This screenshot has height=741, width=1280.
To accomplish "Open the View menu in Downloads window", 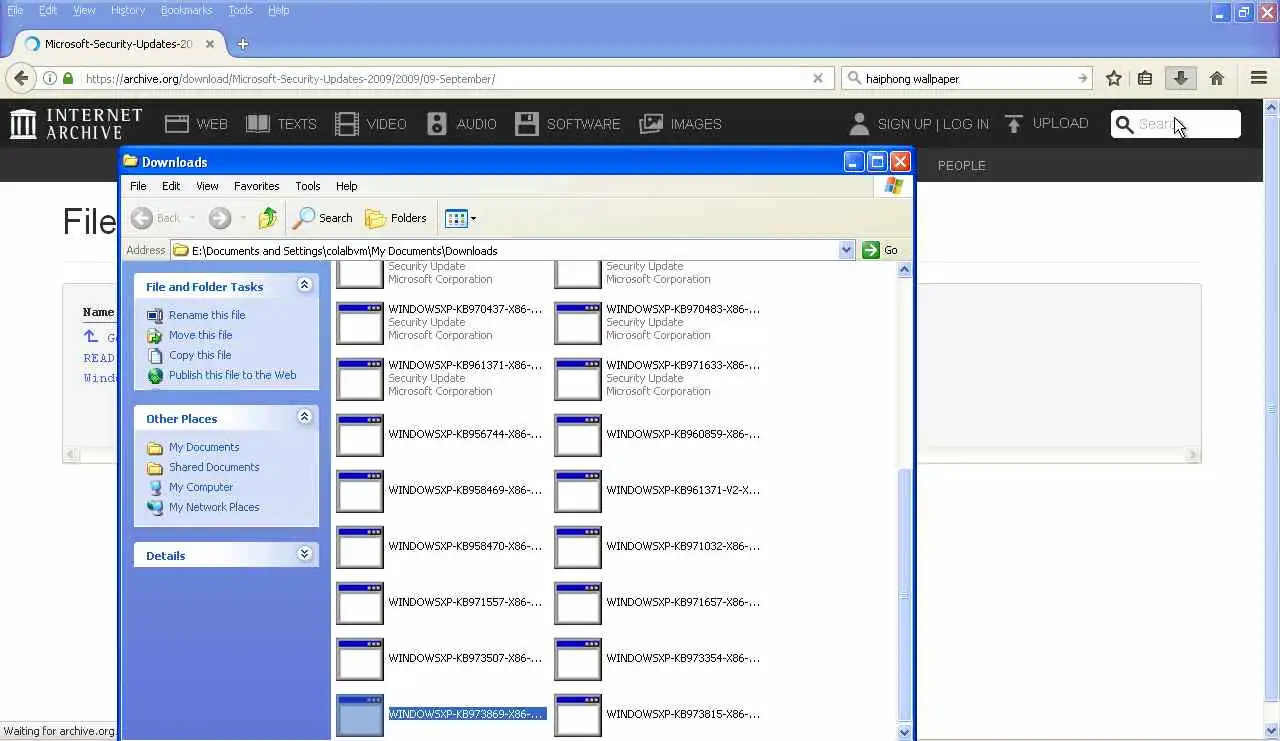I will pyautogui.click(x=207, y=186).
